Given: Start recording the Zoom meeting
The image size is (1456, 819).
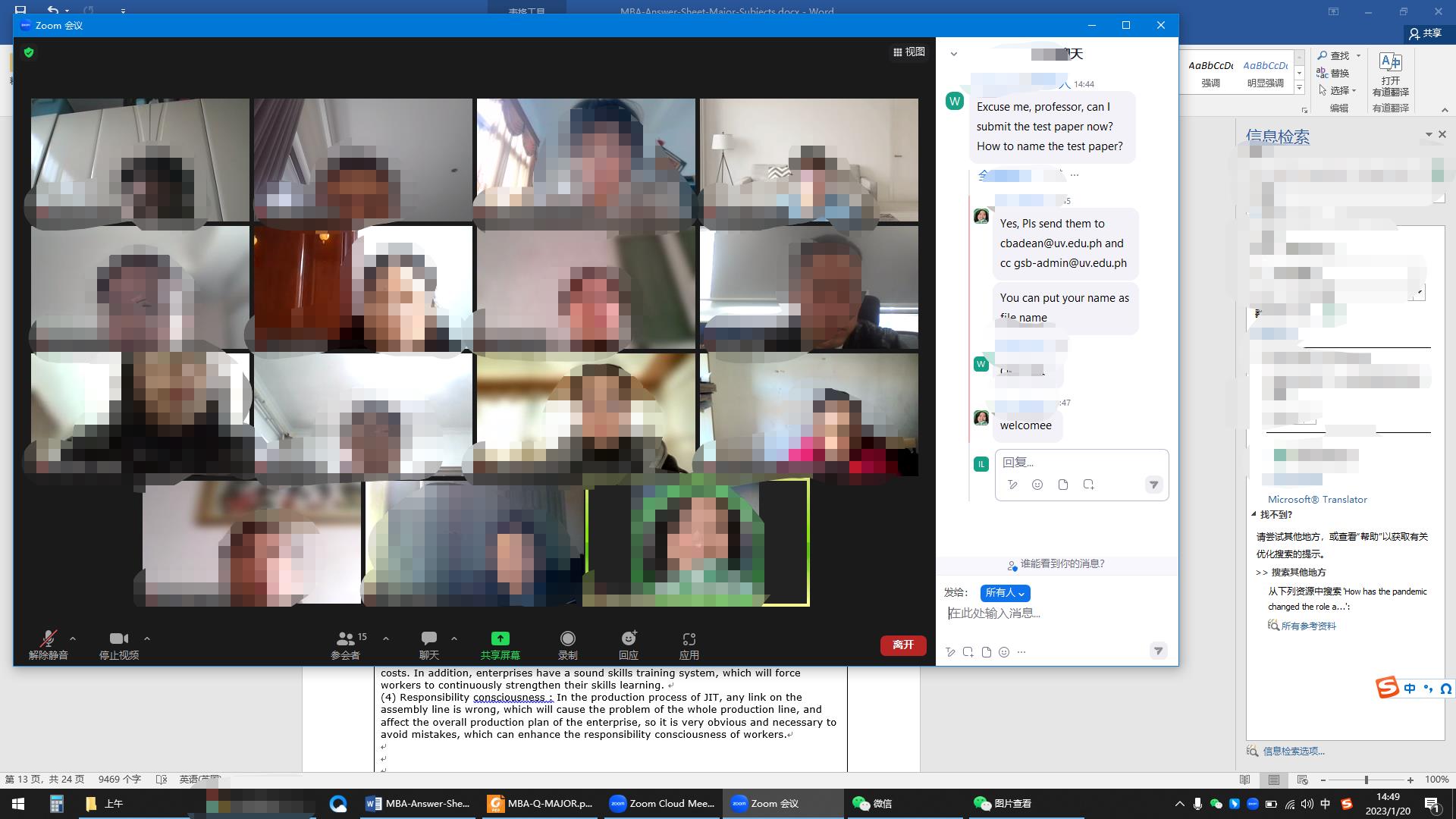Looking at the screenshot, I should coord(568,645).
